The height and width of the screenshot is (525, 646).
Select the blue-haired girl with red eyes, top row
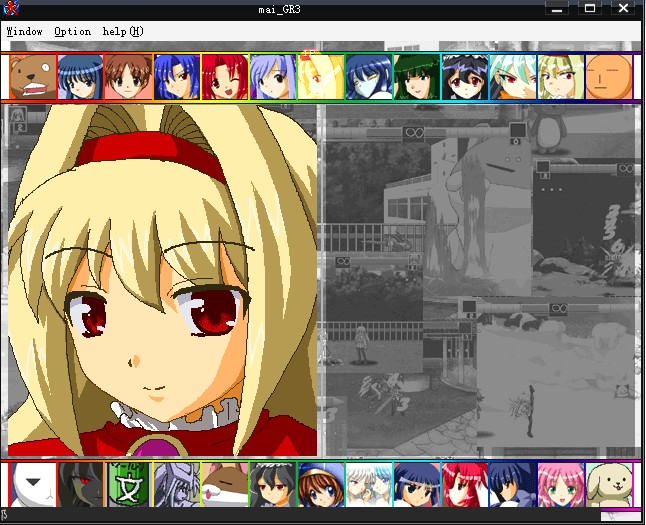pyautogui.click(x=177, y=77)
